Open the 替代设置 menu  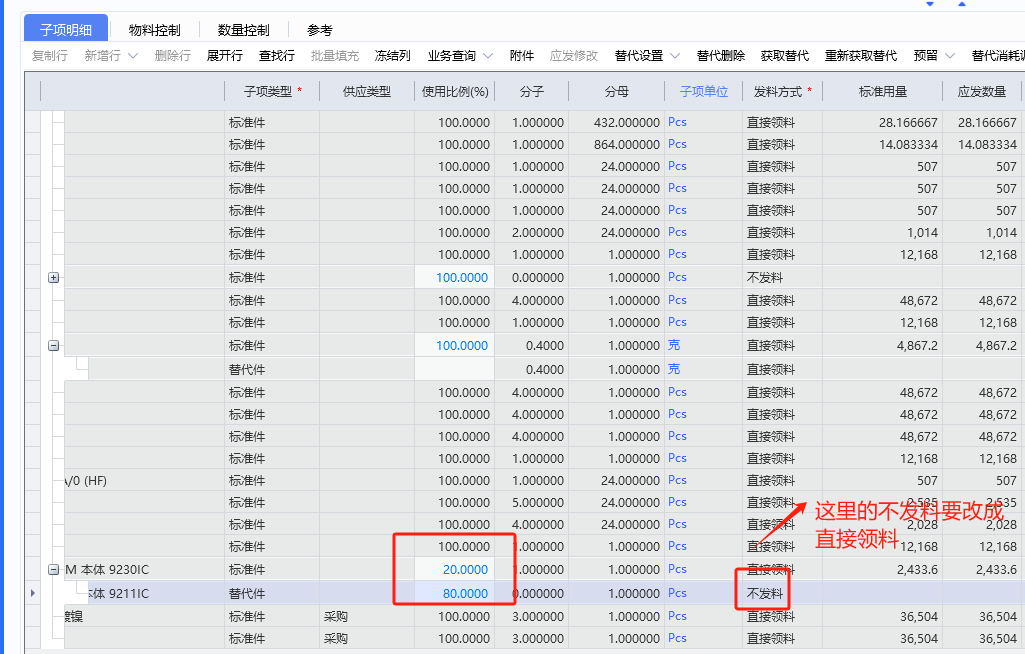[x=639, y=56]
